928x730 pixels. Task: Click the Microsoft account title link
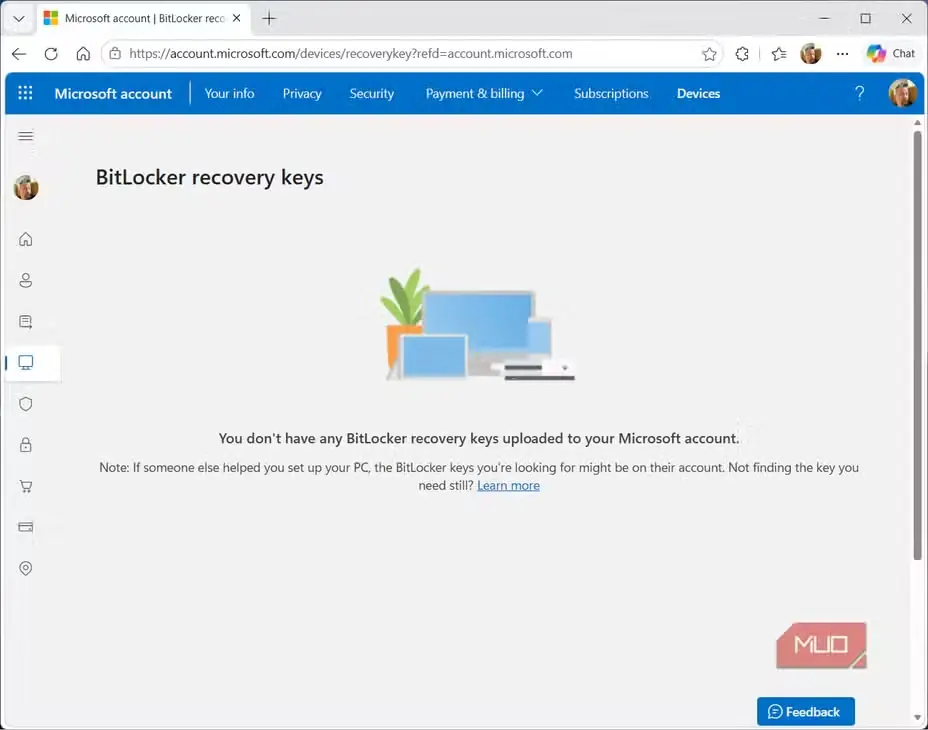coord(113,94)
